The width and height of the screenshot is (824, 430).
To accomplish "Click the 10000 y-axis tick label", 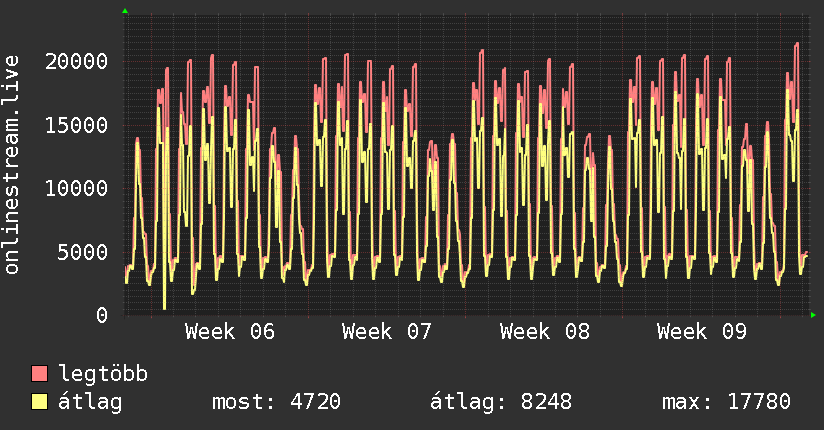I will coord(76,189).
